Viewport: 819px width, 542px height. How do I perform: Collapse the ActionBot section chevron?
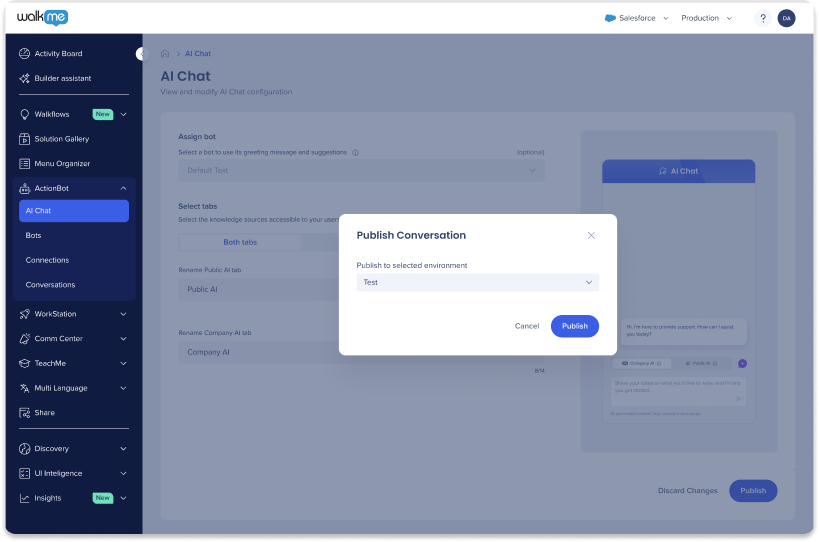(x=124, y=188)
